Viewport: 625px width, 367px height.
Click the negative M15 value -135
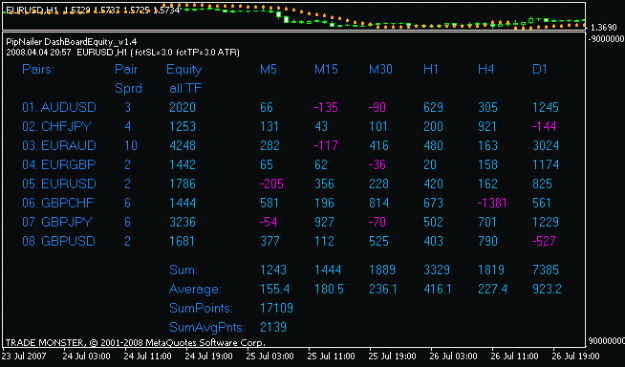[326, 107]
